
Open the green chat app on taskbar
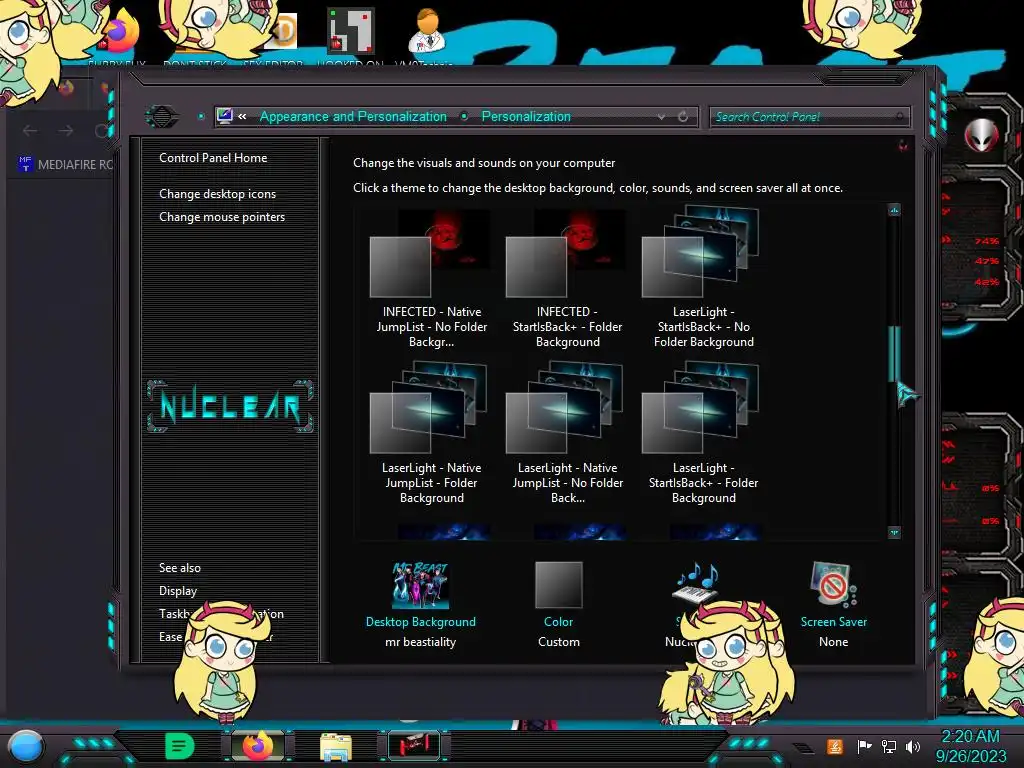tap(180, 746)
